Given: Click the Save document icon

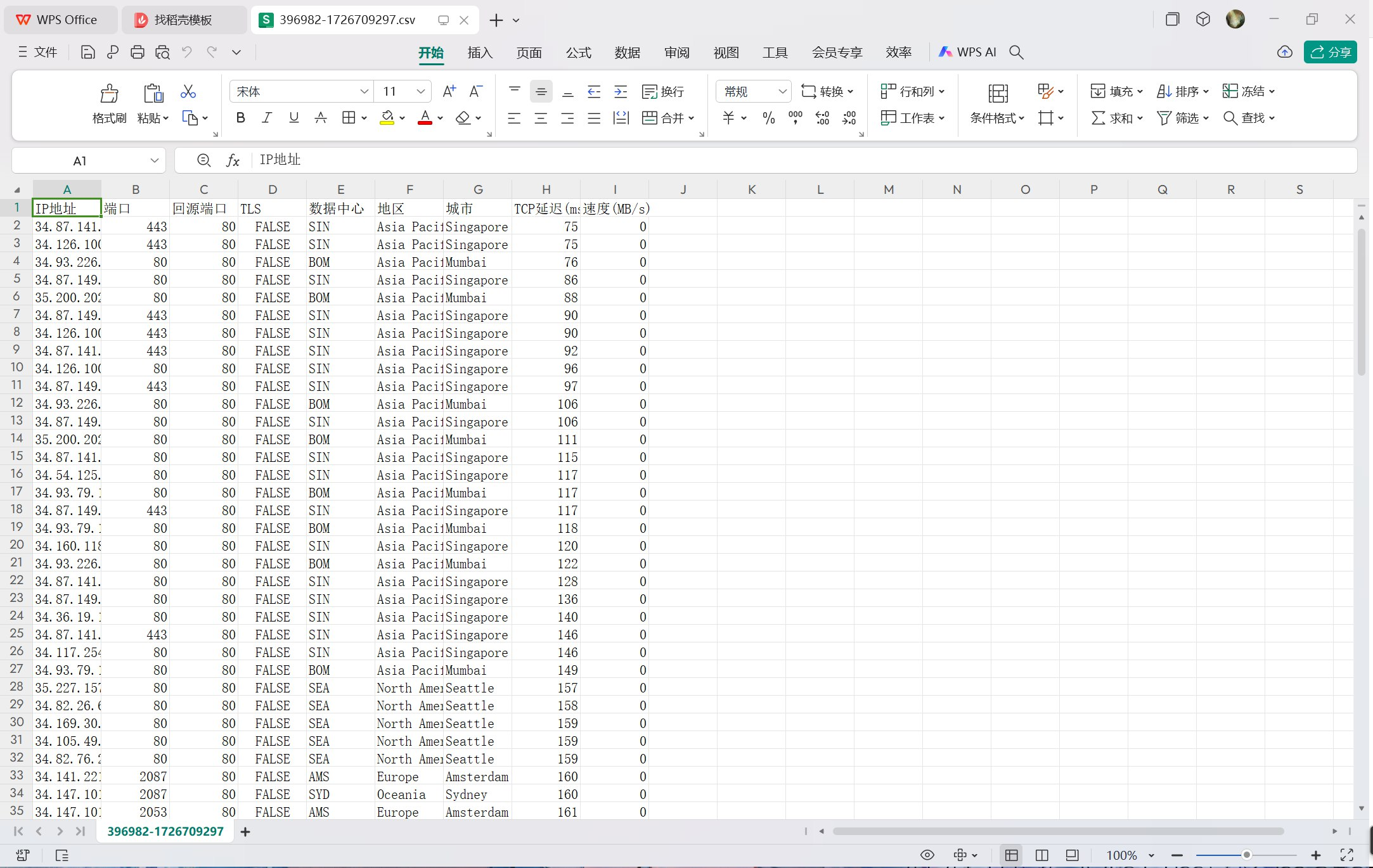Looking at the screenshot, I should (x=87, y=53).
